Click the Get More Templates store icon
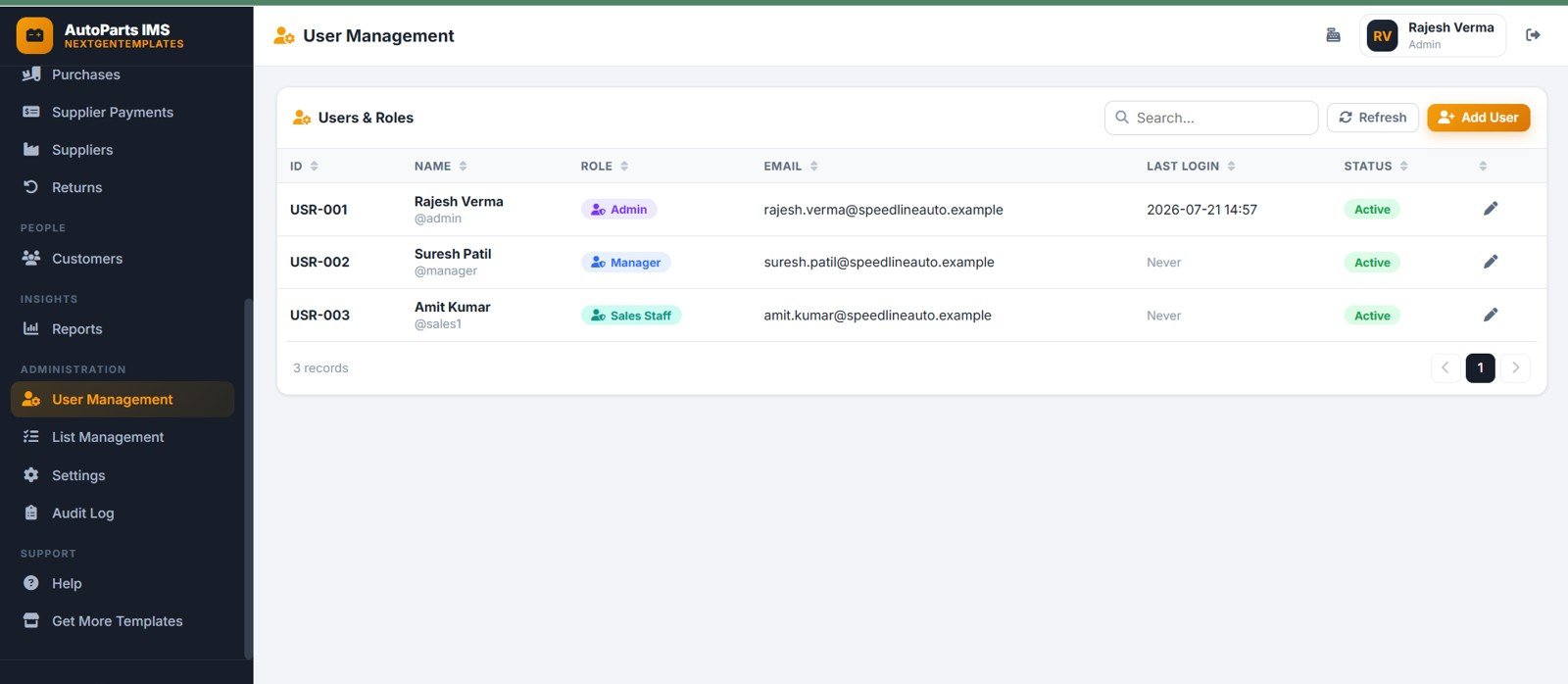 click(x=31, y=621)
